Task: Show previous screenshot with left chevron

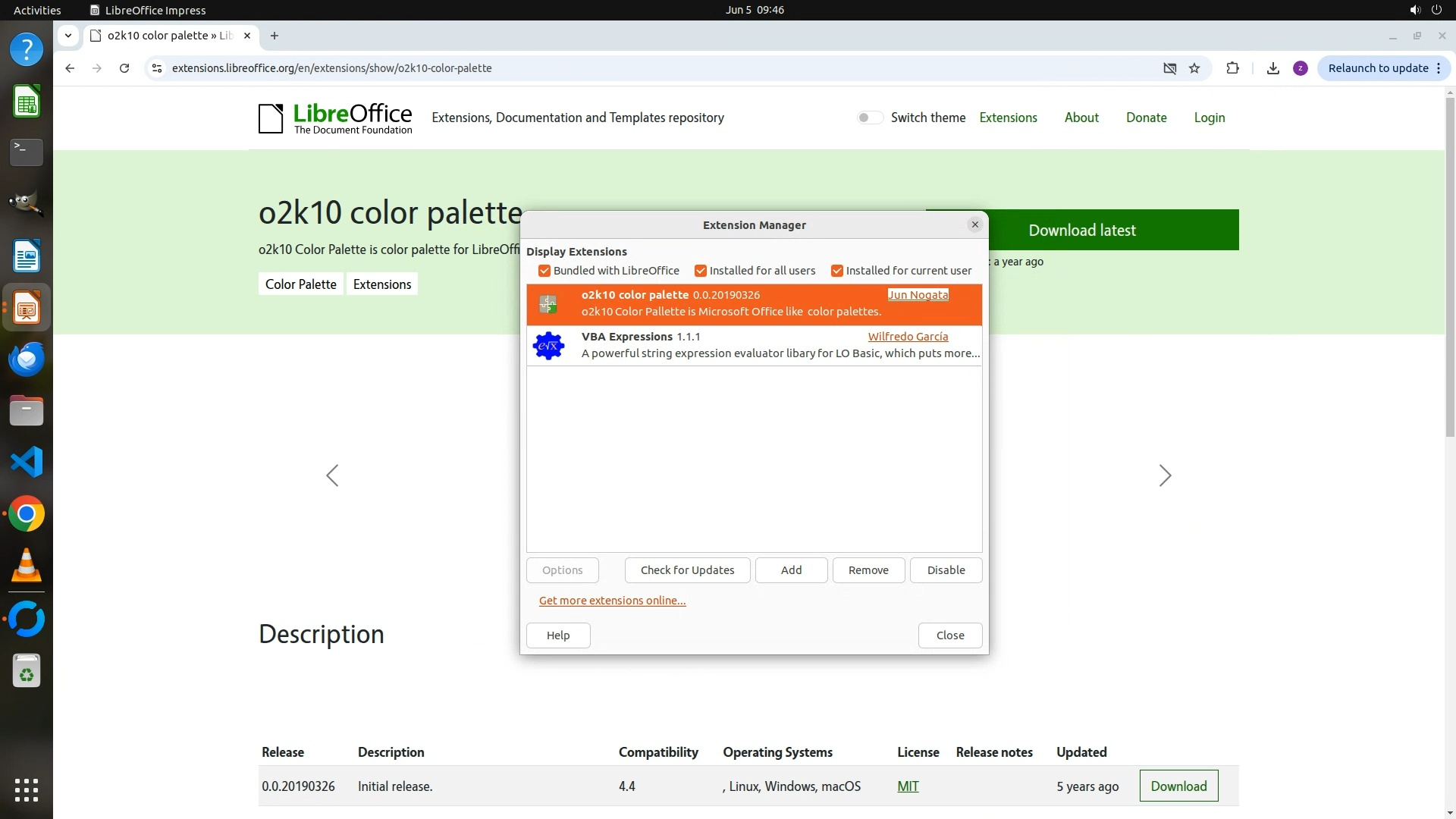Action: point(332,475)
